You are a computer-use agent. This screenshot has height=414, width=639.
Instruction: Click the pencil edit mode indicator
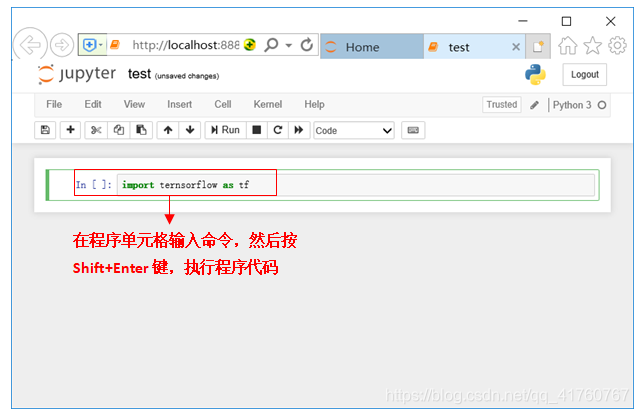click(534, 105)
